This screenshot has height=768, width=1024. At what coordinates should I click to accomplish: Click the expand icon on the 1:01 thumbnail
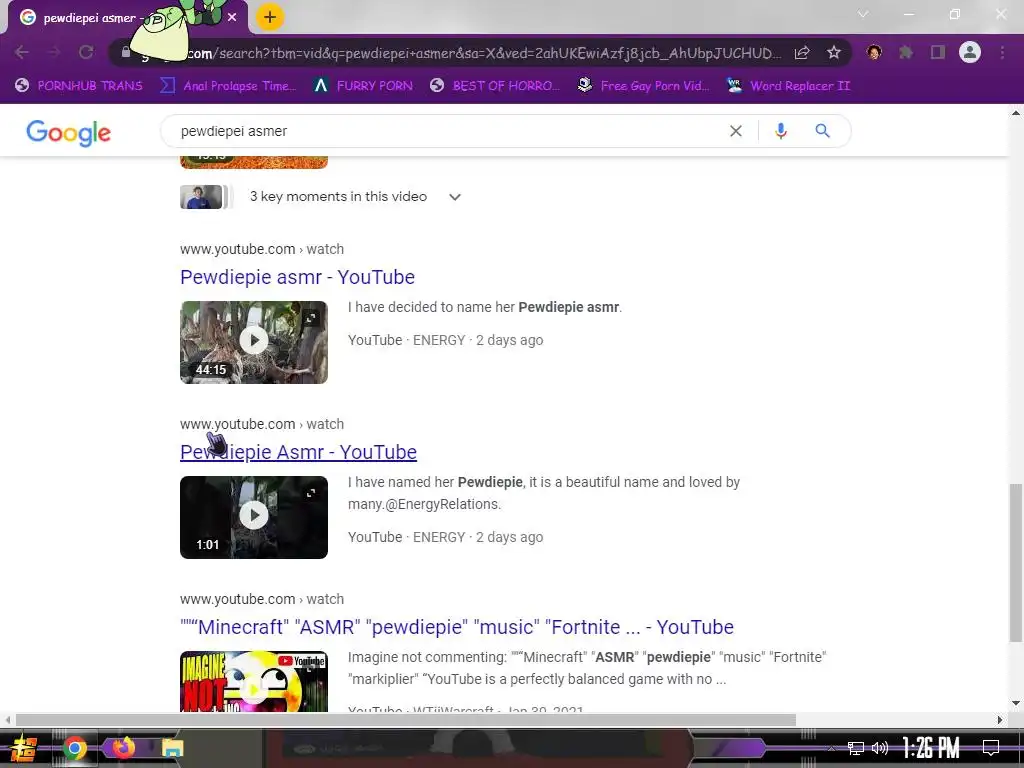tap(312, 493)
